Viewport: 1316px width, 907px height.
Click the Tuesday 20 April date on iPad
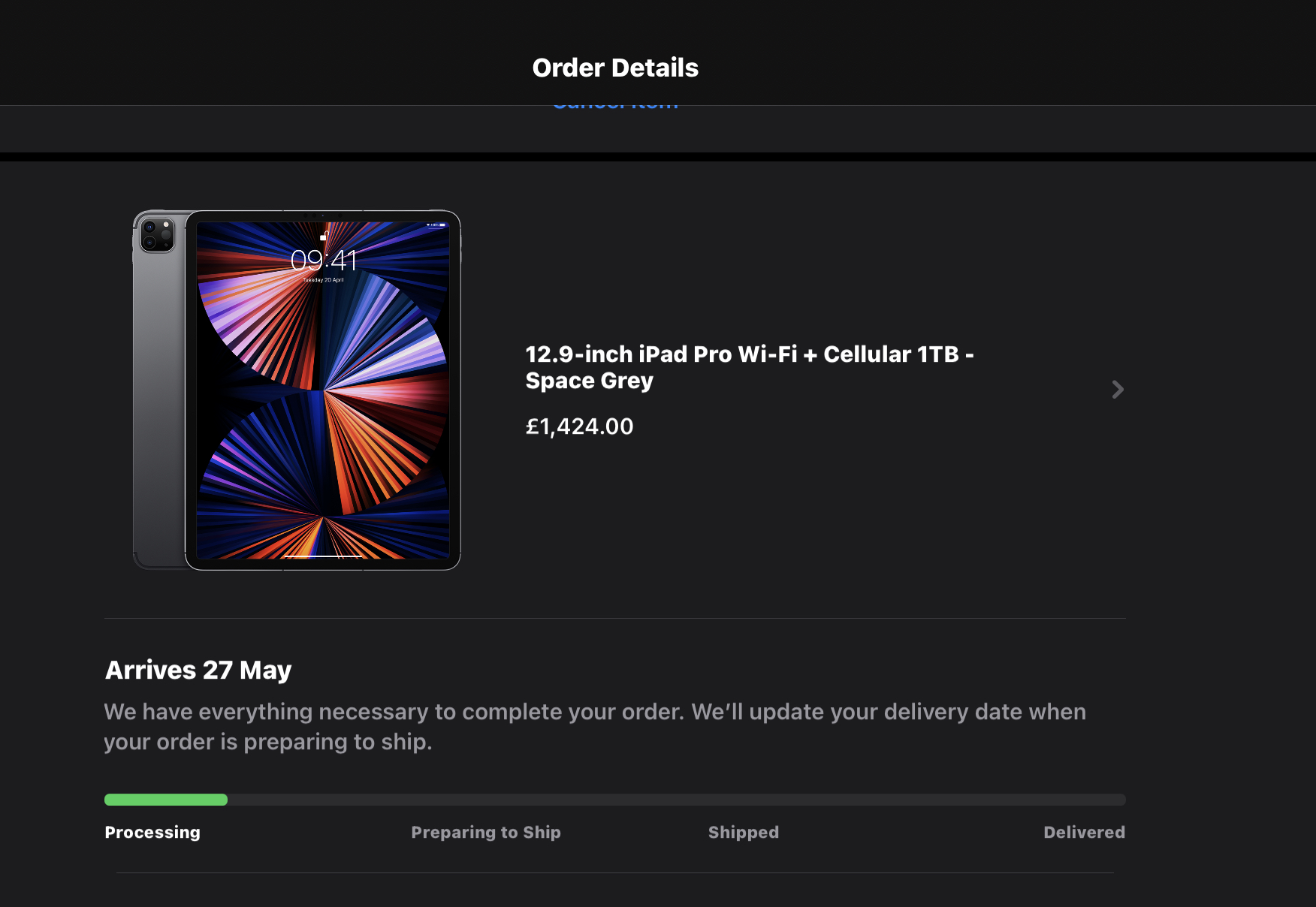click(x=323, y=280)
